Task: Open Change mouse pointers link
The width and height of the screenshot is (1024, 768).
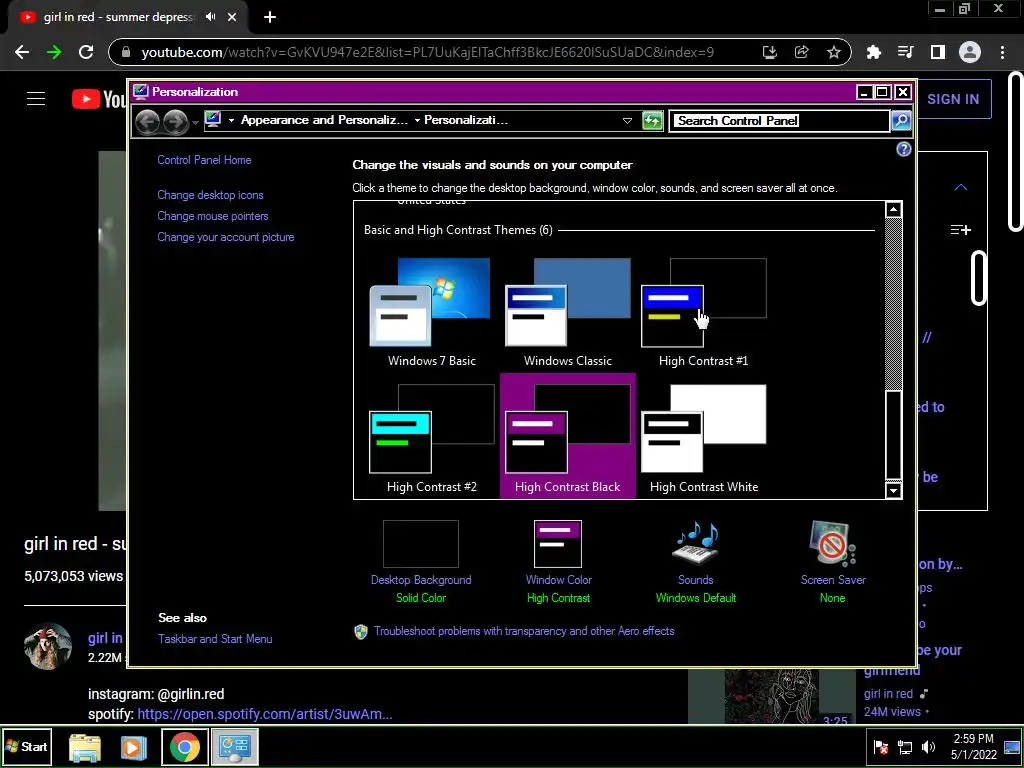Action: (213, 216)
